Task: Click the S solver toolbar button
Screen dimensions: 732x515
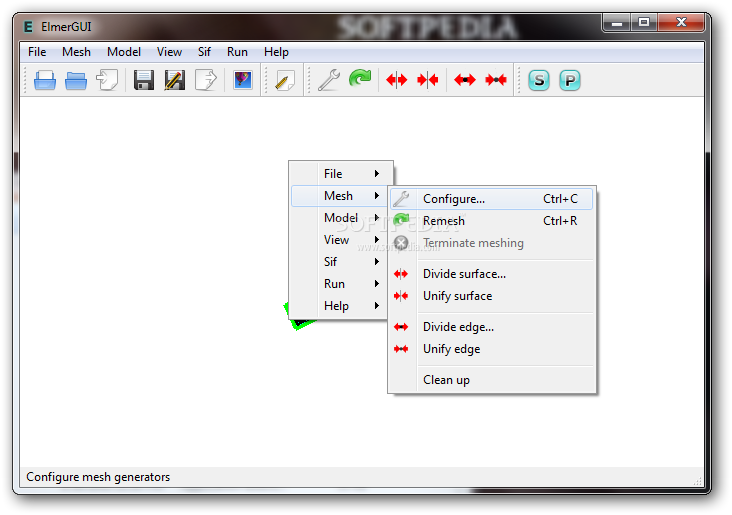Action: click(539, 80)
